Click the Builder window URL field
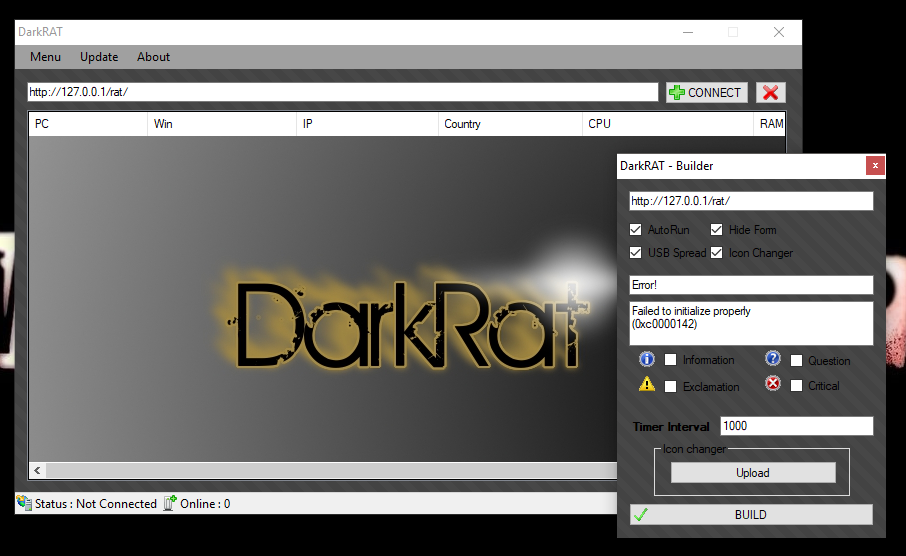 click(x=751, y=201)
